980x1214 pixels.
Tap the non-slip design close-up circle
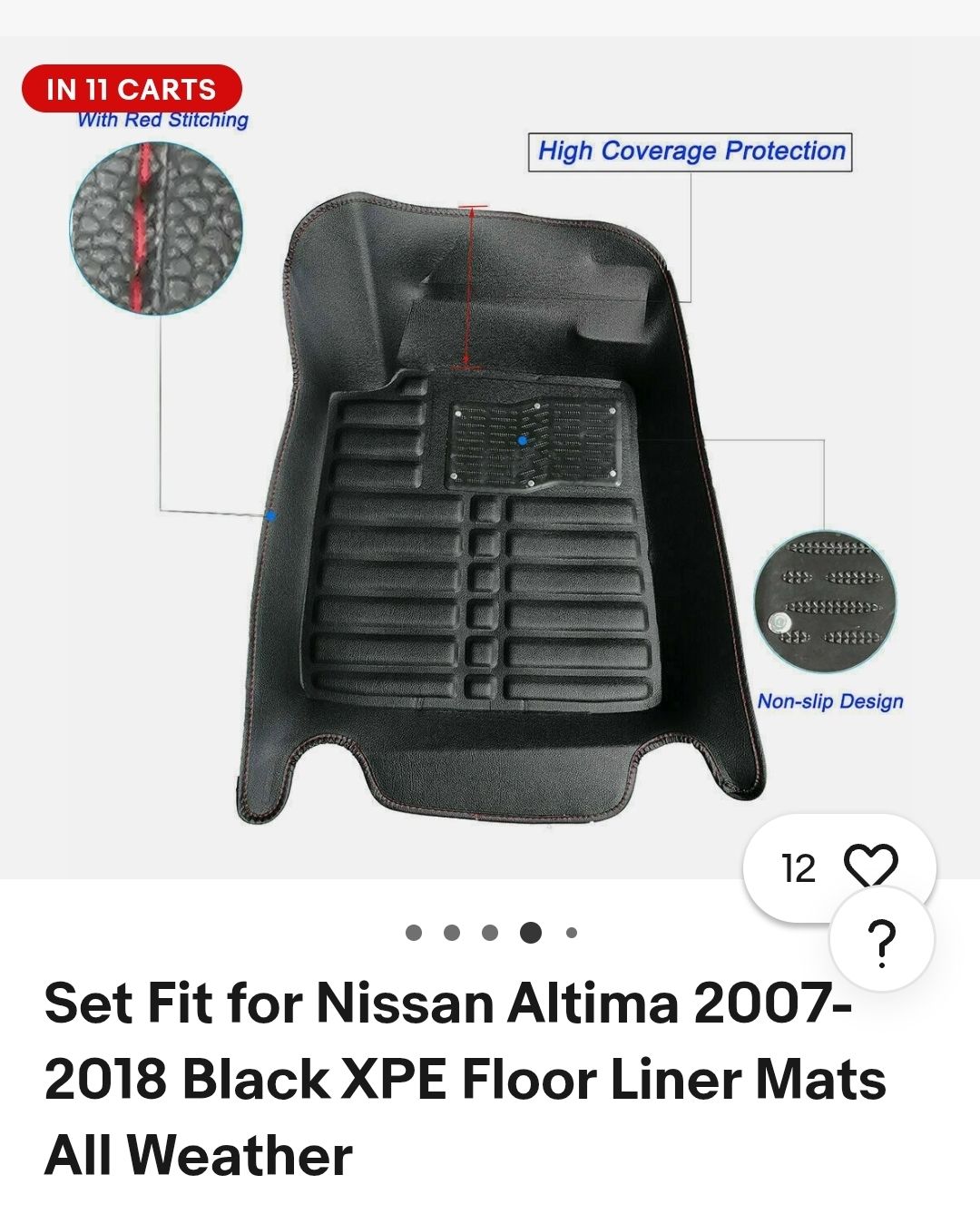coord(825,602)
